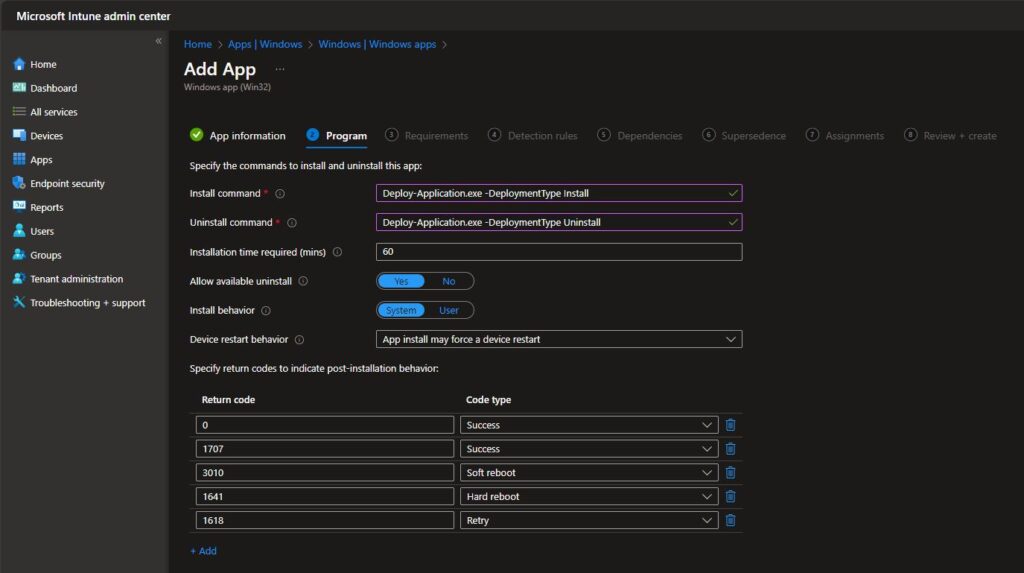Click the Apps | Windows breadcrumb link
Image resolution: width=1024 pixels, height=573 pixels.
pyautogui.click(x=265, y=44)
